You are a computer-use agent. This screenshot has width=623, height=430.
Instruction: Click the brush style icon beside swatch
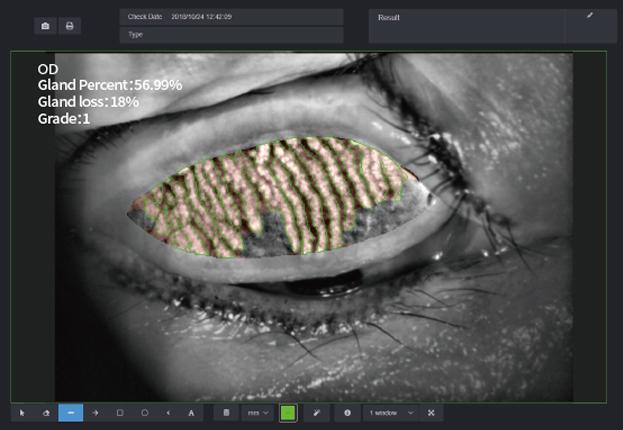pyautogui.click(x=316, y=412)
